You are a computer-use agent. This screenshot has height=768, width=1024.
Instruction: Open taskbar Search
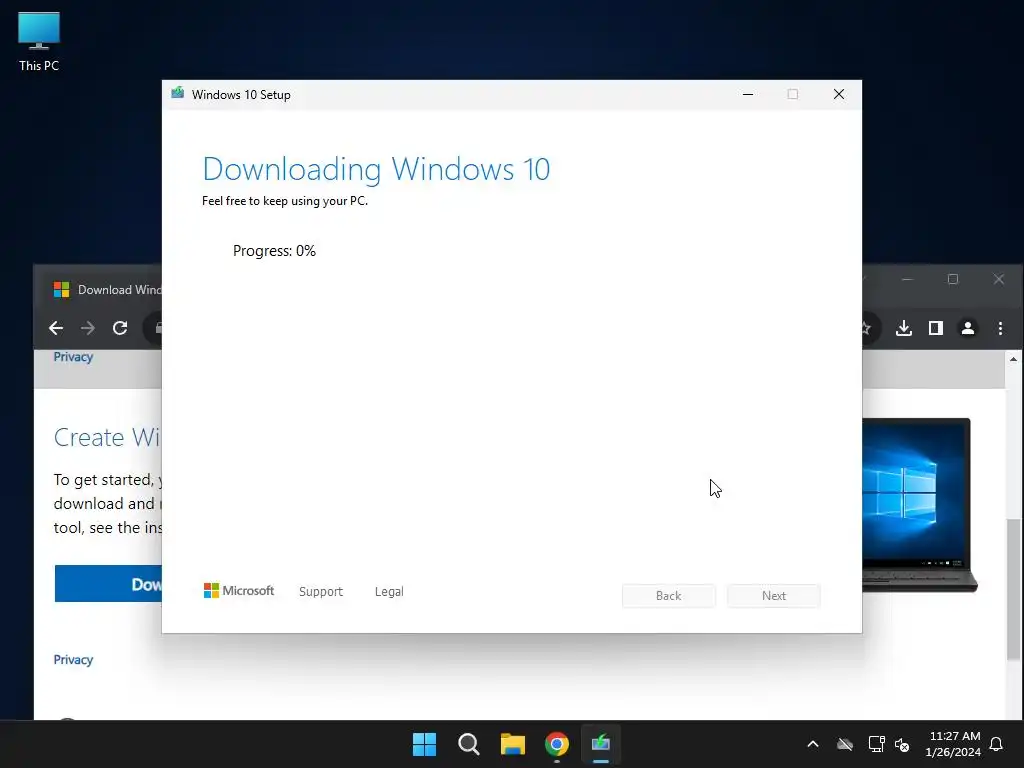point(468,744)
